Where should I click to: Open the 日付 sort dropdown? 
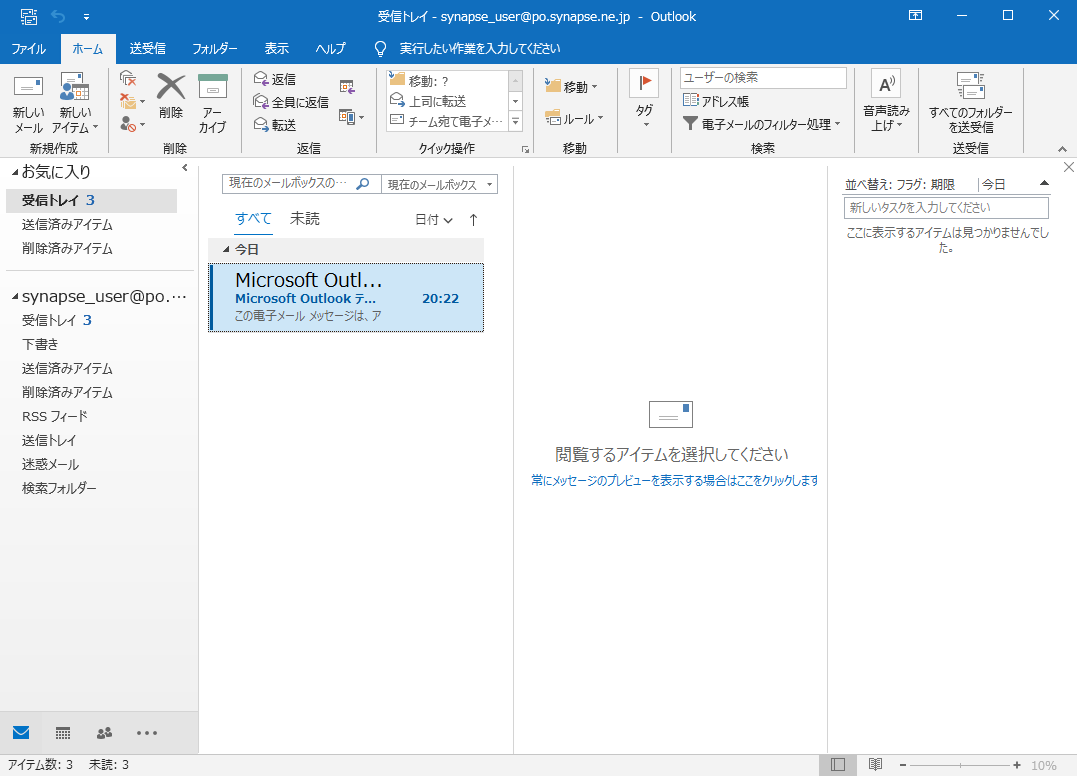(x=434, y=220)
